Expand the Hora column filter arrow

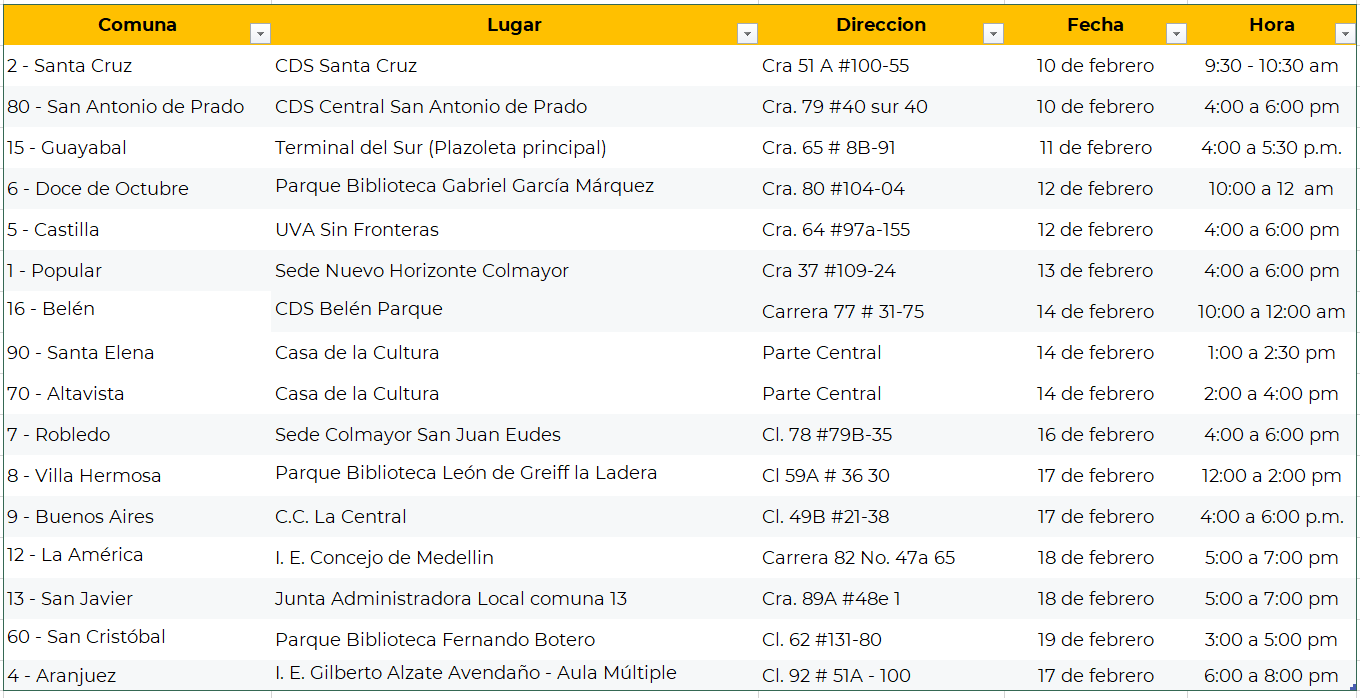pos(1344,34)
